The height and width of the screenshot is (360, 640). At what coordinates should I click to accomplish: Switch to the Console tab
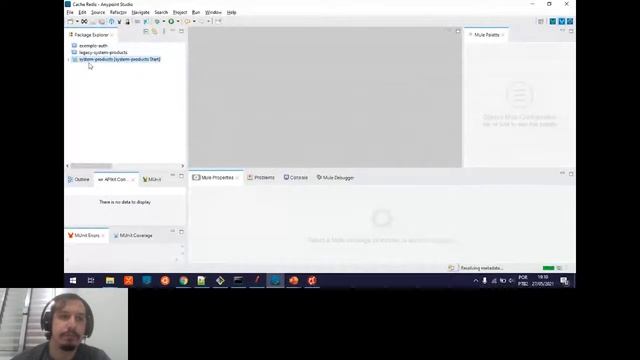[296, 178]
